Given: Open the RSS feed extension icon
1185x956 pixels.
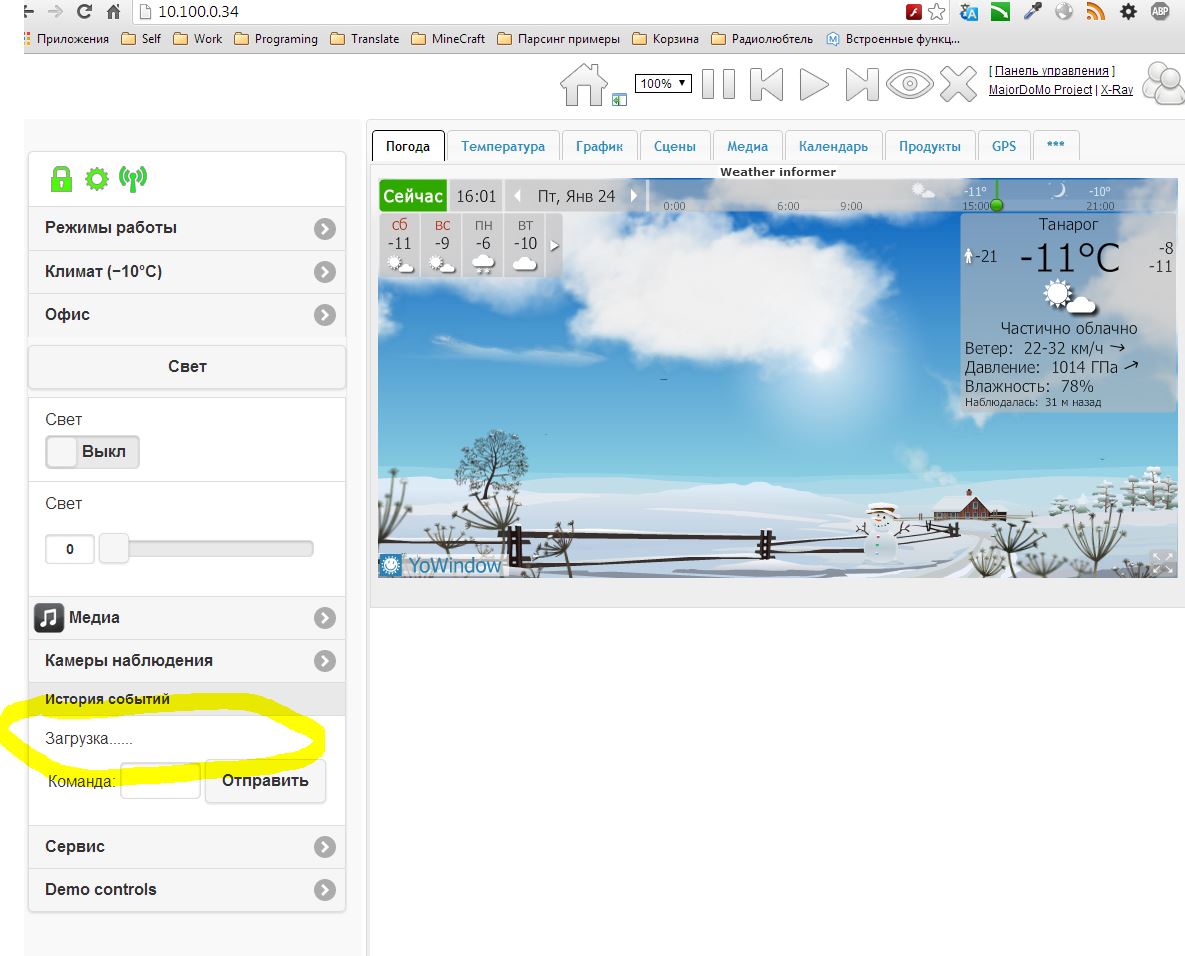Looking at the screenshot, I should click(1096, 11).
